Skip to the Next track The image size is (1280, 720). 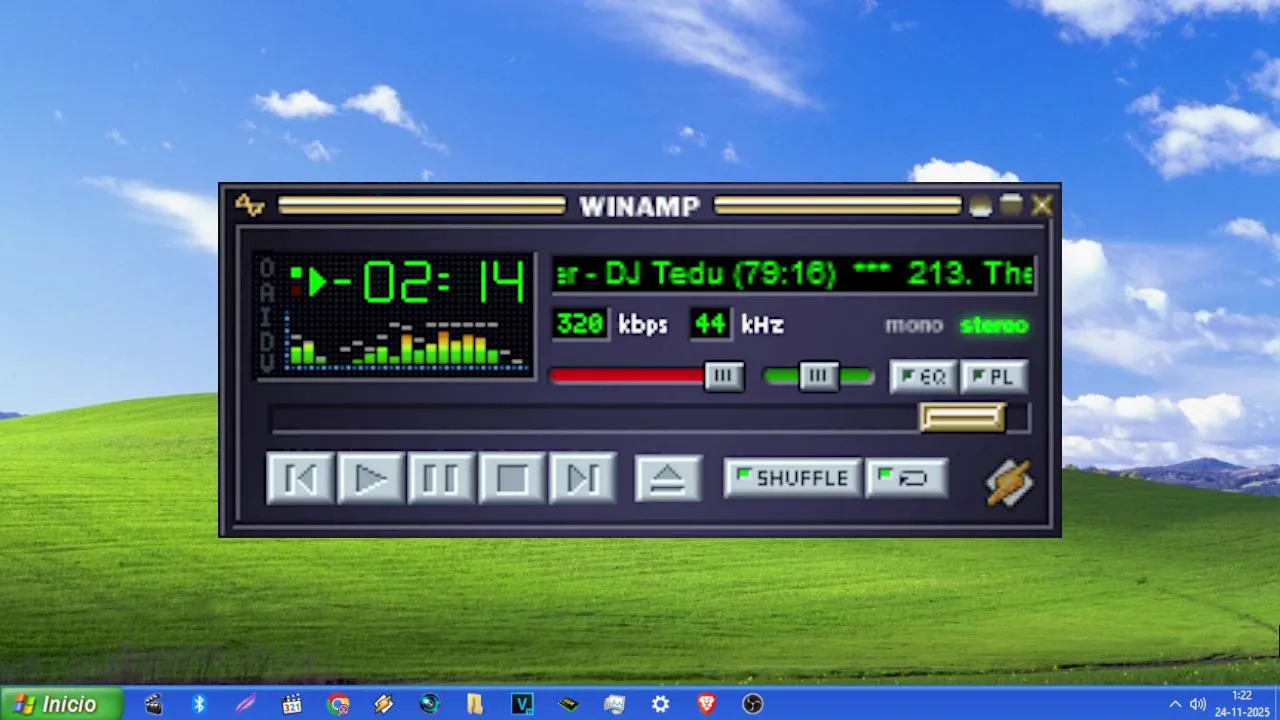[x=583, y=478]
